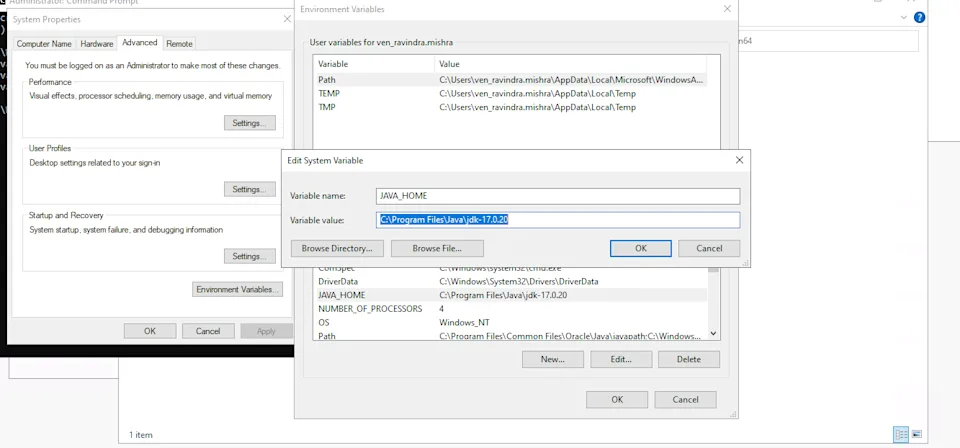Select the NUMBER_OF_PROCESSORS variable row
The height and width of the screenshot is (448, 960).
point(511,308)
